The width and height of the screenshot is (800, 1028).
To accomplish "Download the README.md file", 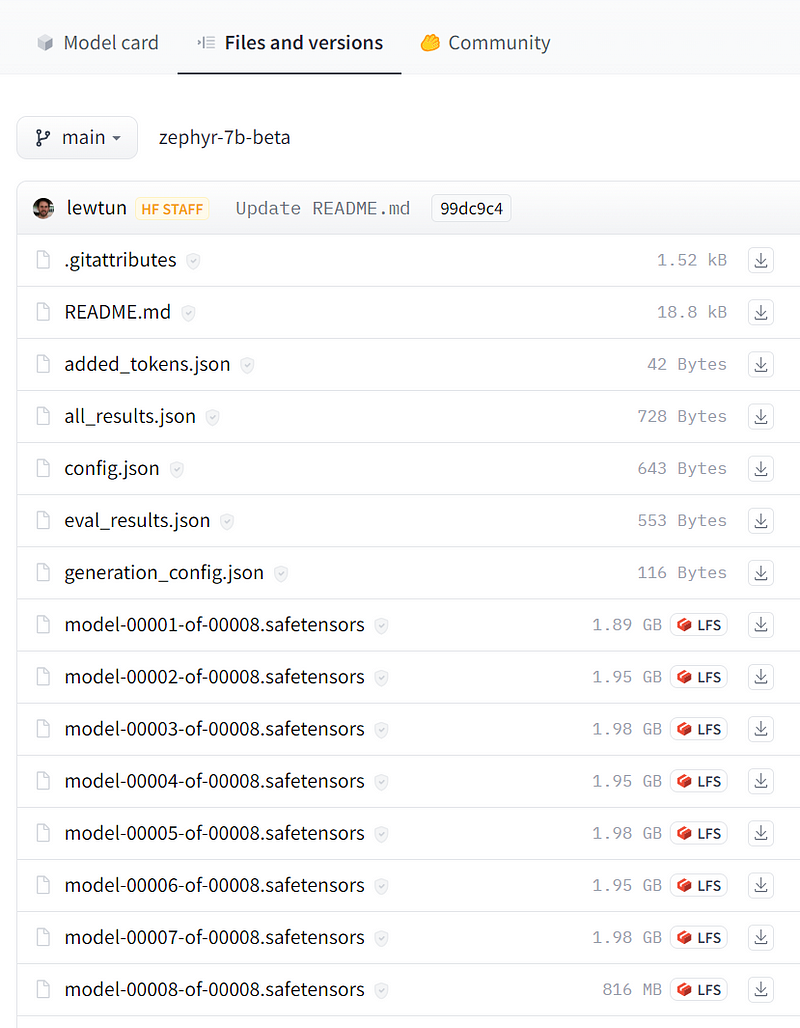I will click(761, 312).
